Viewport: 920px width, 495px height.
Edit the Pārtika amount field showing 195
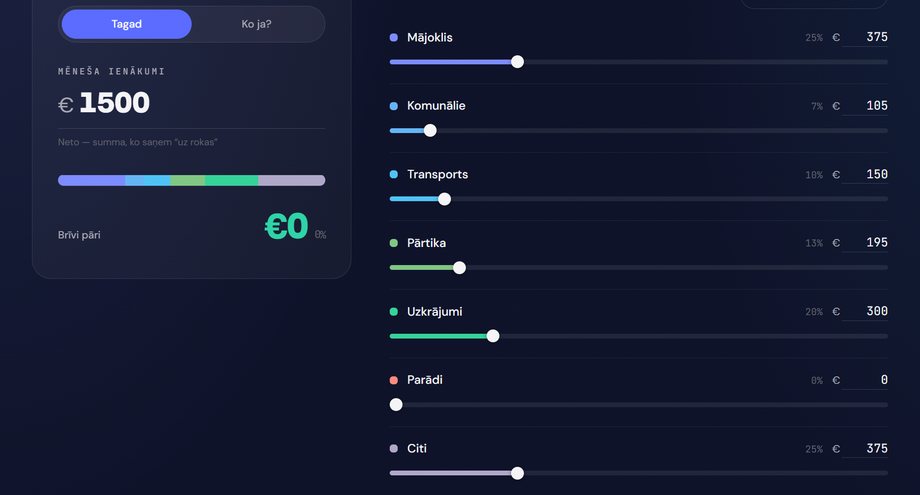(865, 243)
